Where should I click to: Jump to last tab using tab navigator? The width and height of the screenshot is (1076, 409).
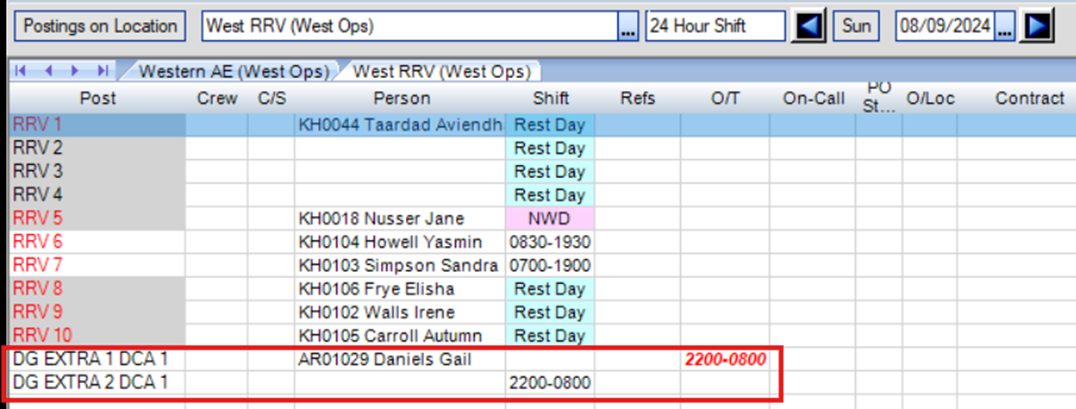point(102,71)
